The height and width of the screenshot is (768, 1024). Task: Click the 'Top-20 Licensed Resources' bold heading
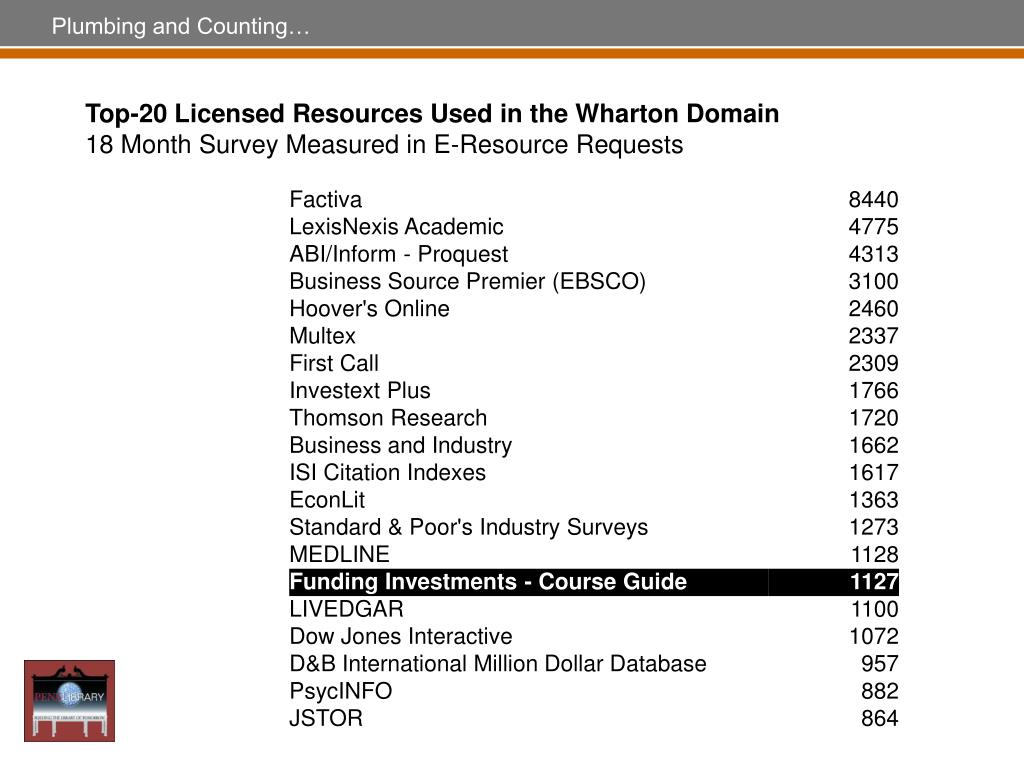(x=432, y=114)
